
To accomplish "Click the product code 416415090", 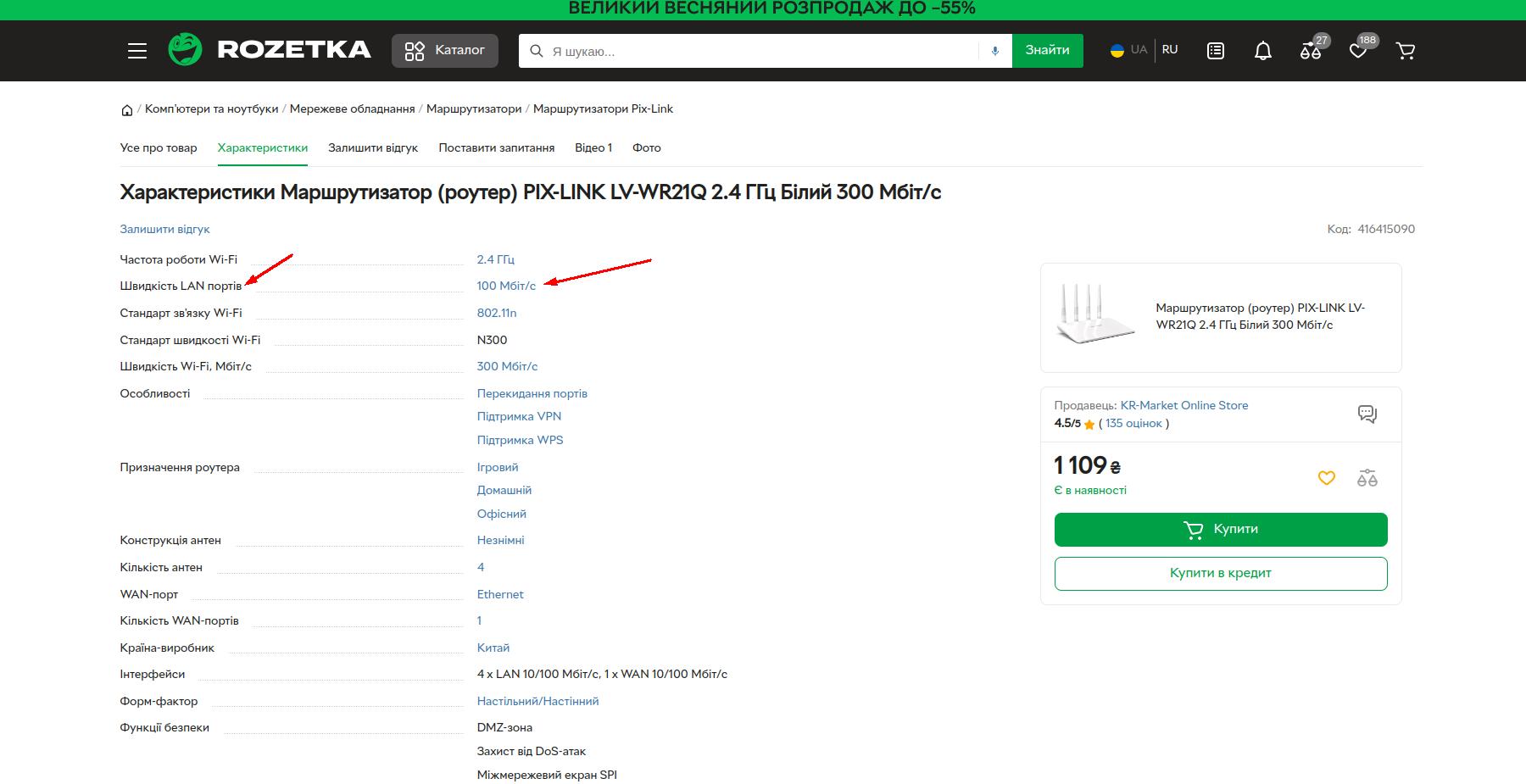I will pos(1386,230).
